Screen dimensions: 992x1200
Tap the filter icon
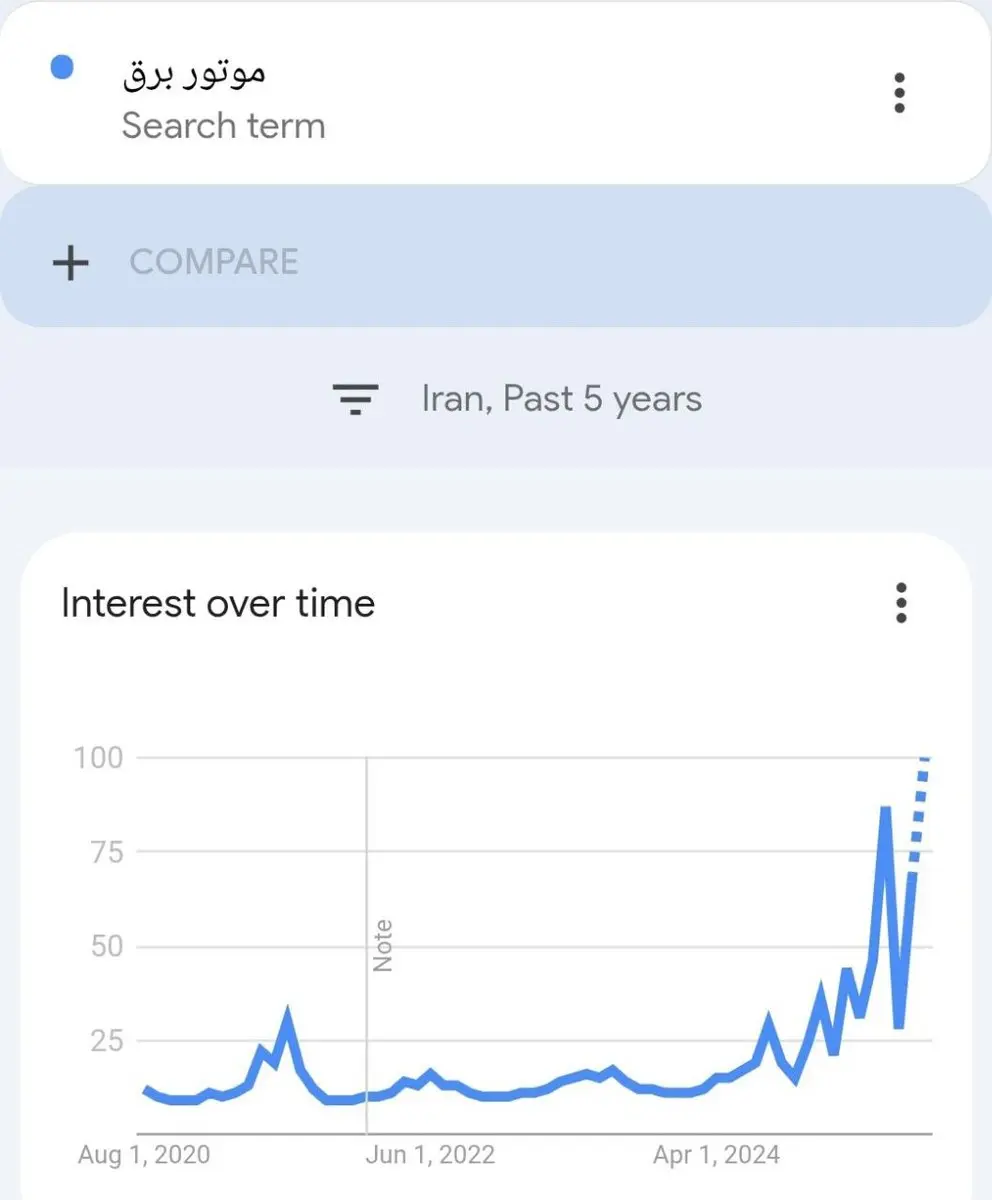point(355,399)
